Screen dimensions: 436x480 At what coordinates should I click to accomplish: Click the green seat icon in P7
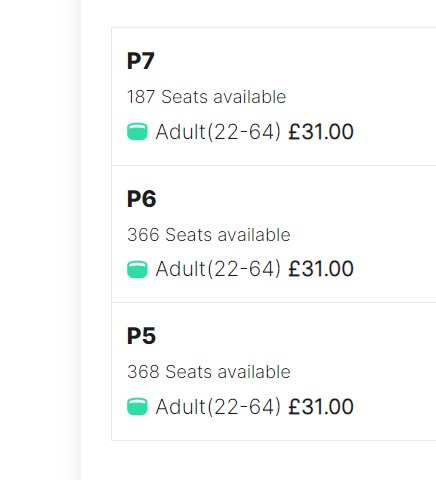coord(137,131)
